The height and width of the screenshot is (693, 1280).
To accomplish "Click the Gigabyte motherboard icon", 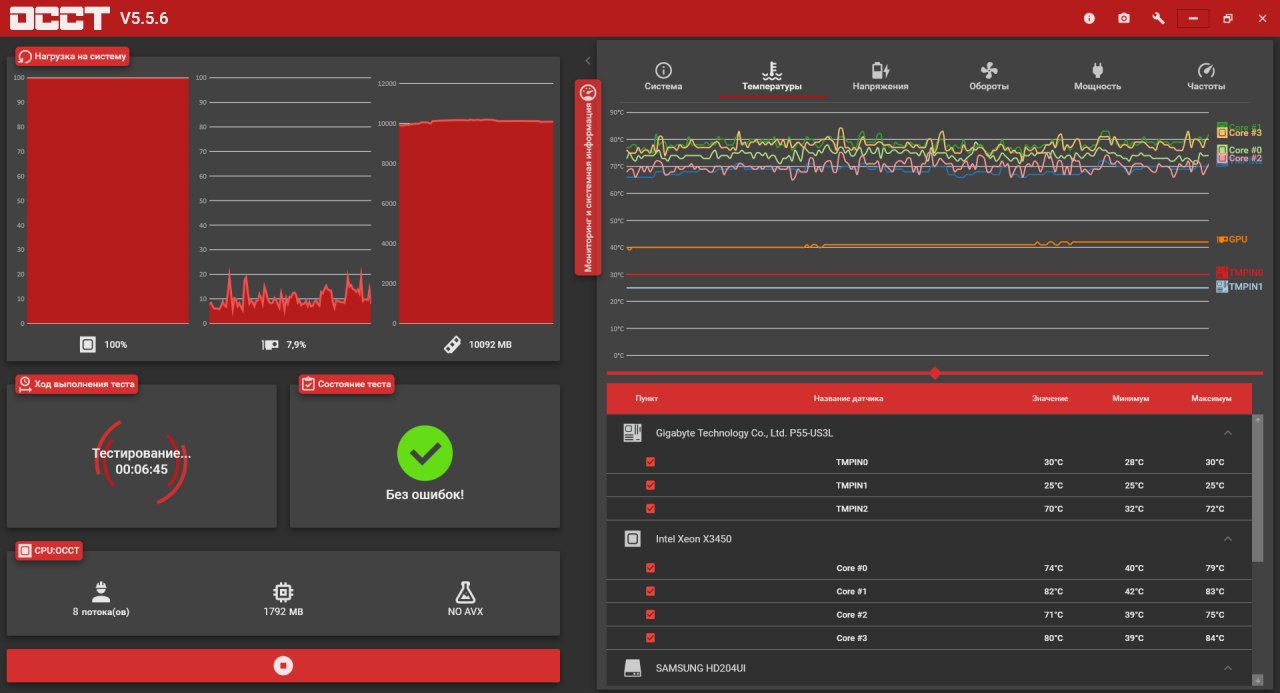I will (x=632, y=433).
